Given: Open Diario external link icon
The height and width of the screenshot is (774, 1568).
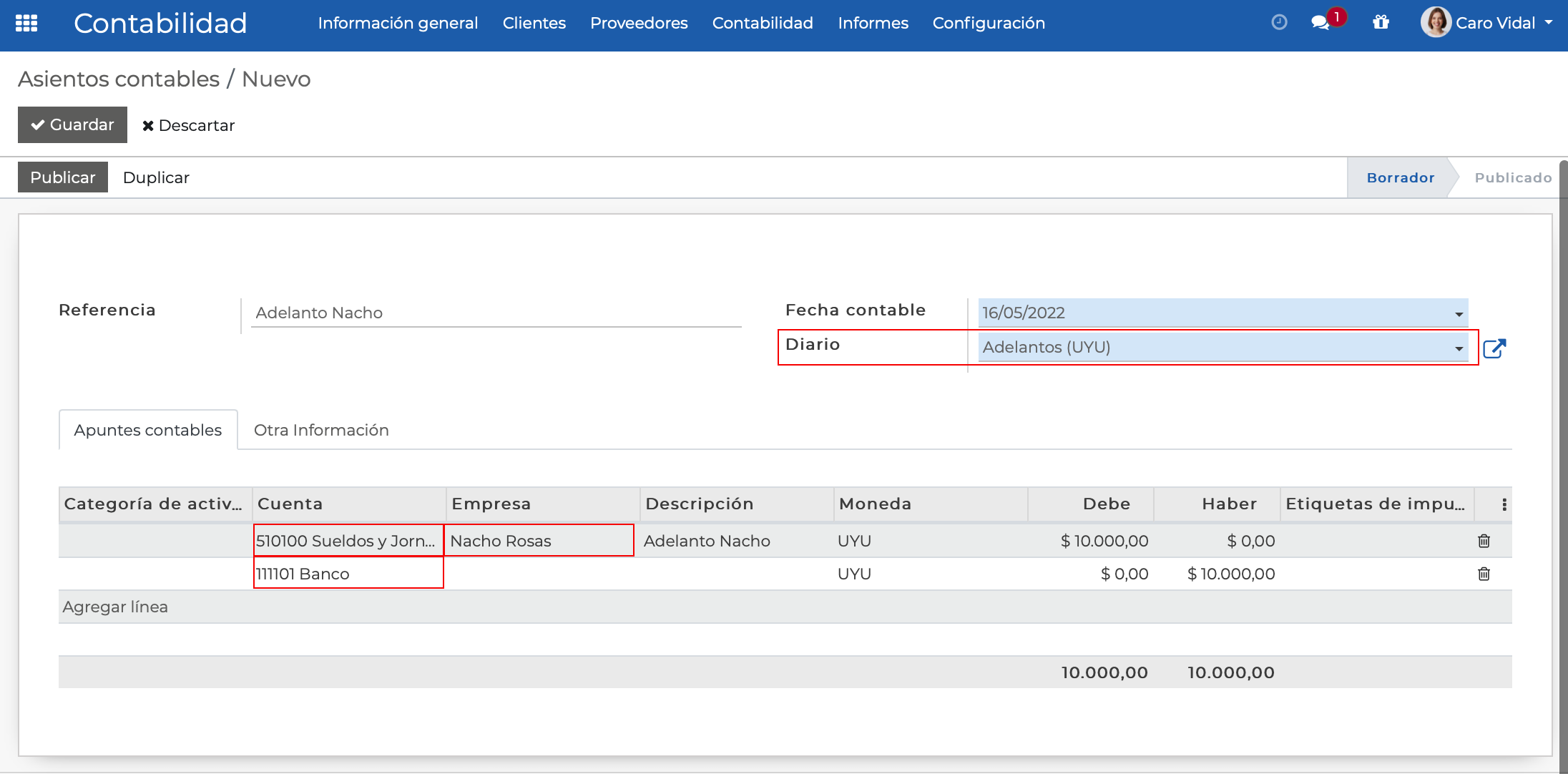Looking at the screenshot, I should click(1494, 348).
